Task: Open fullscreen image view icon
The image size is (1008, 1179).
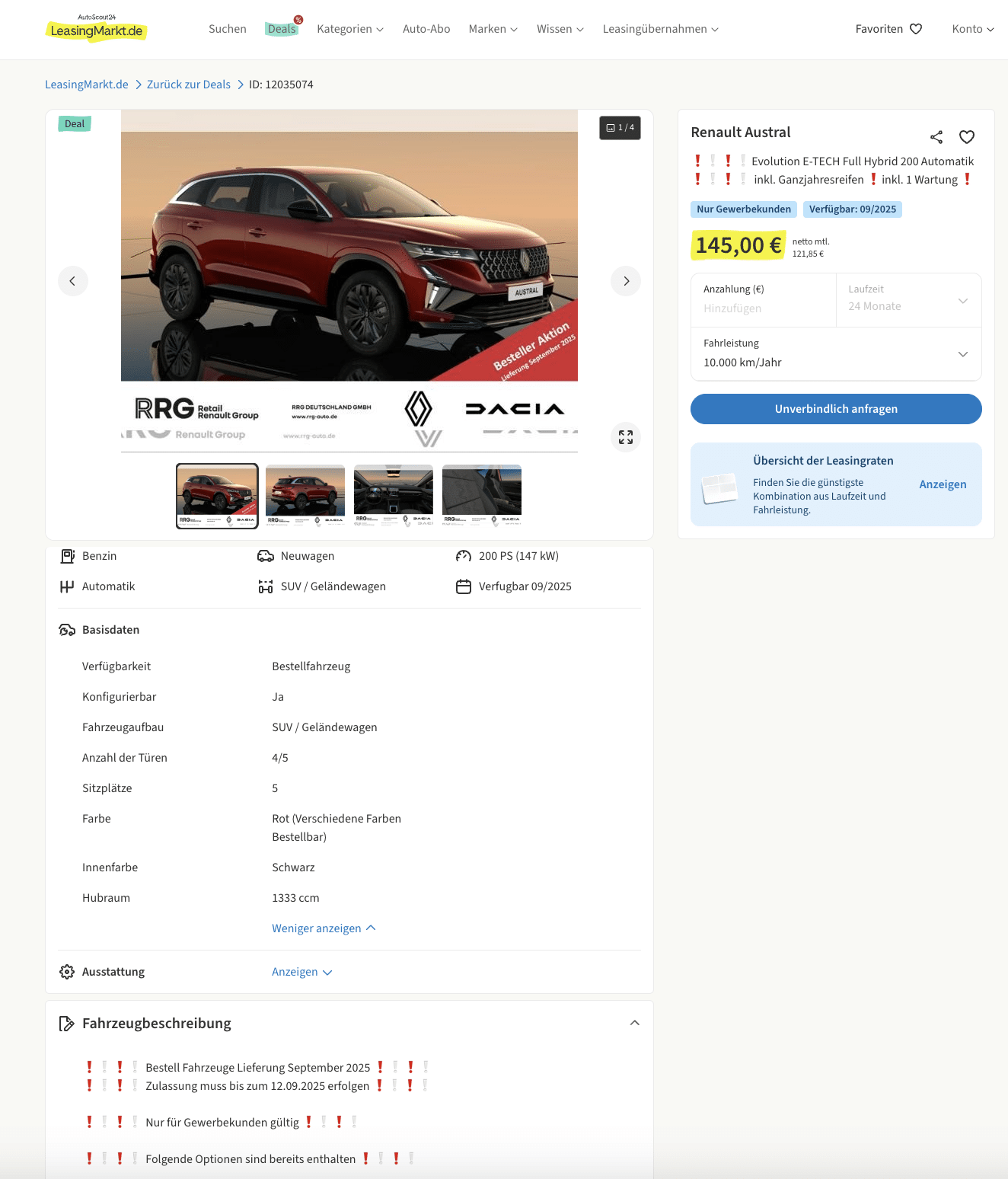Action: 626,437
